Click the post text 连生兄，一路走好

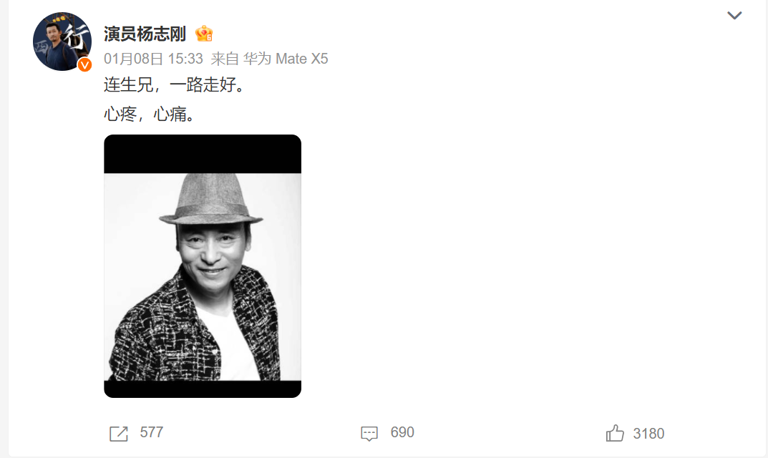coord(174,85)
